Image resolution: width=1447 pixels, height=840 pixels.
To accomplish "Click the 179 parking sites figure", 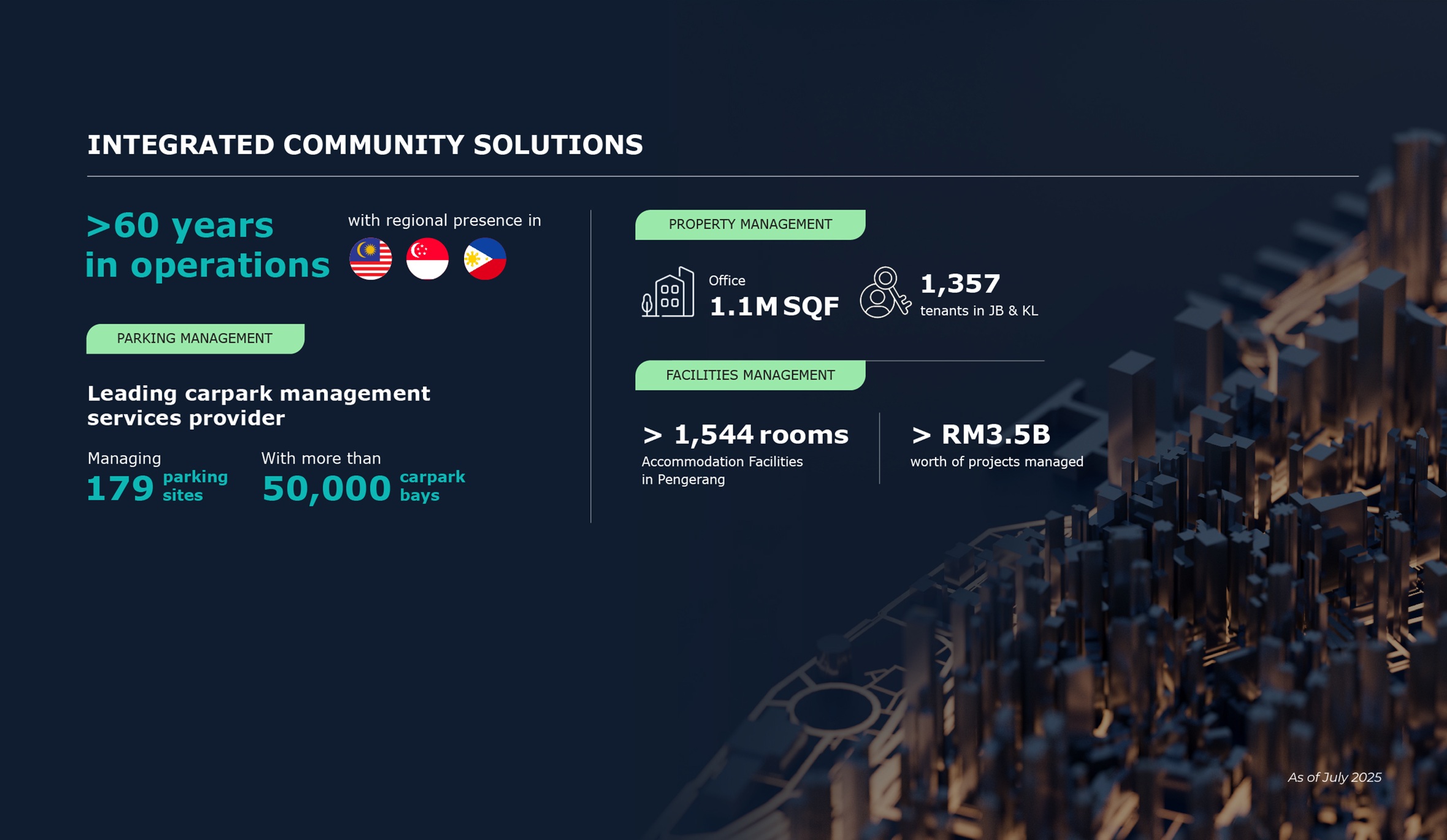I will pyautogui.click(x=120, y=488).
